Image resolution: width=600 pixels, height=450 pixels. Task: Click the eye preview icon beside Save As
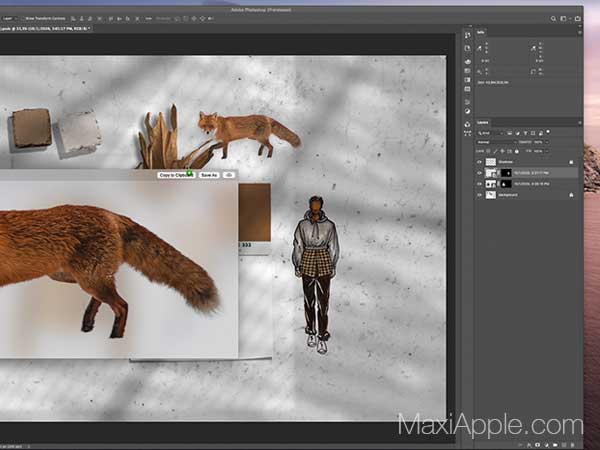pyautogui.click(x=229, y=175)
